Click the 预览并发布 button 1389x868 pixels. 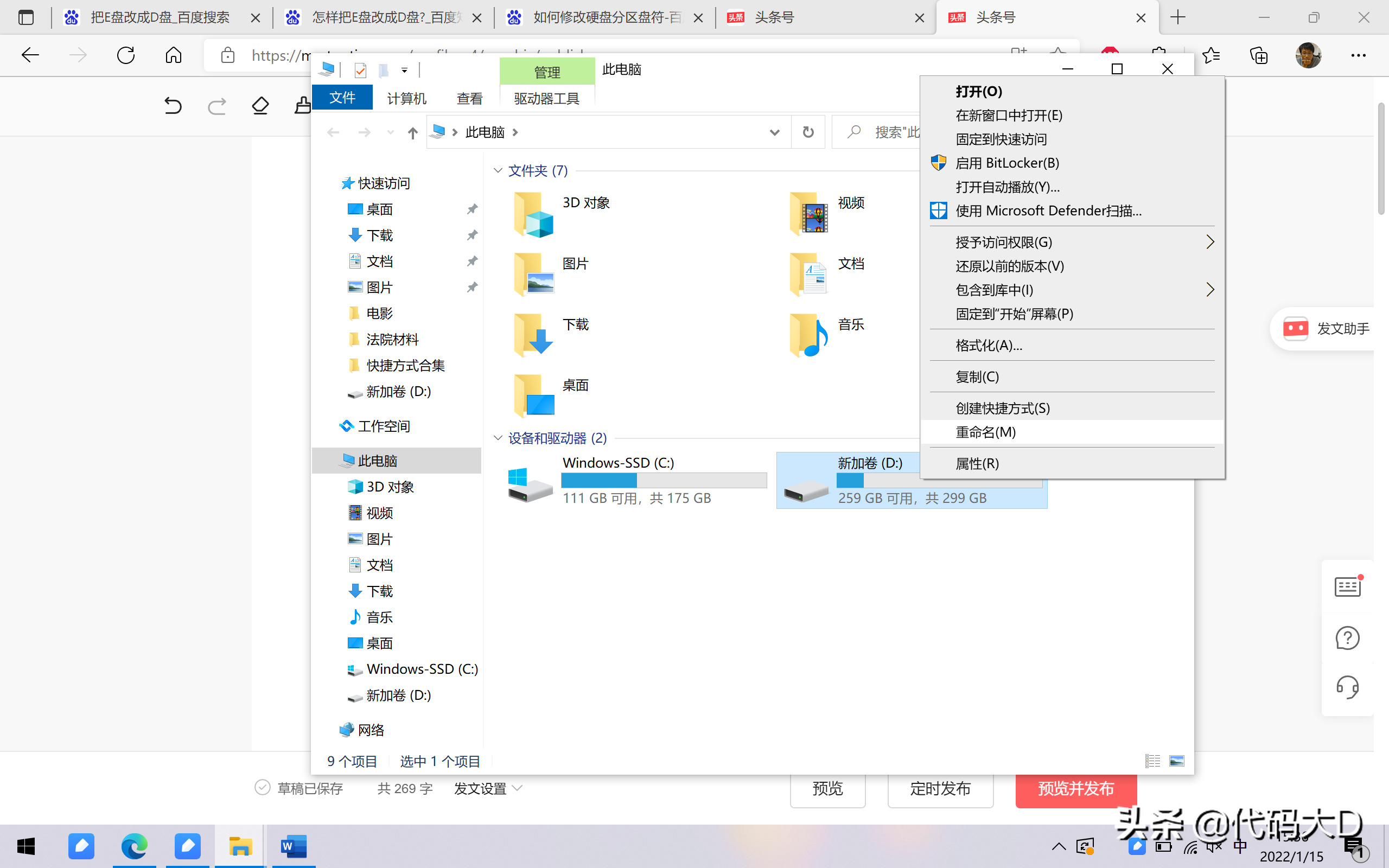click(x=1076, y=789)
